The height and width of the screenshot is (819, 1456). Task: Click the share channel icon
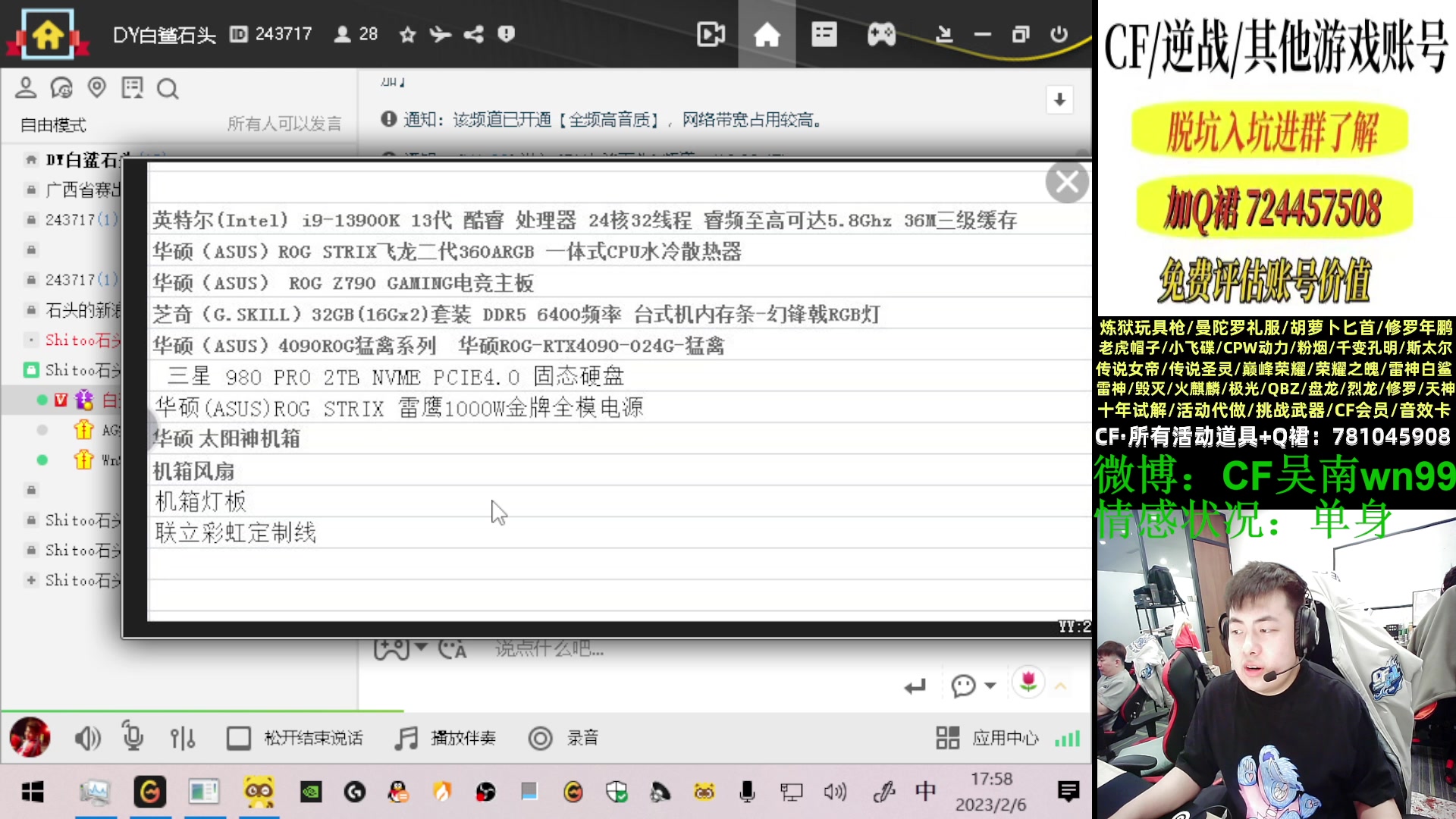coord(474,34)
